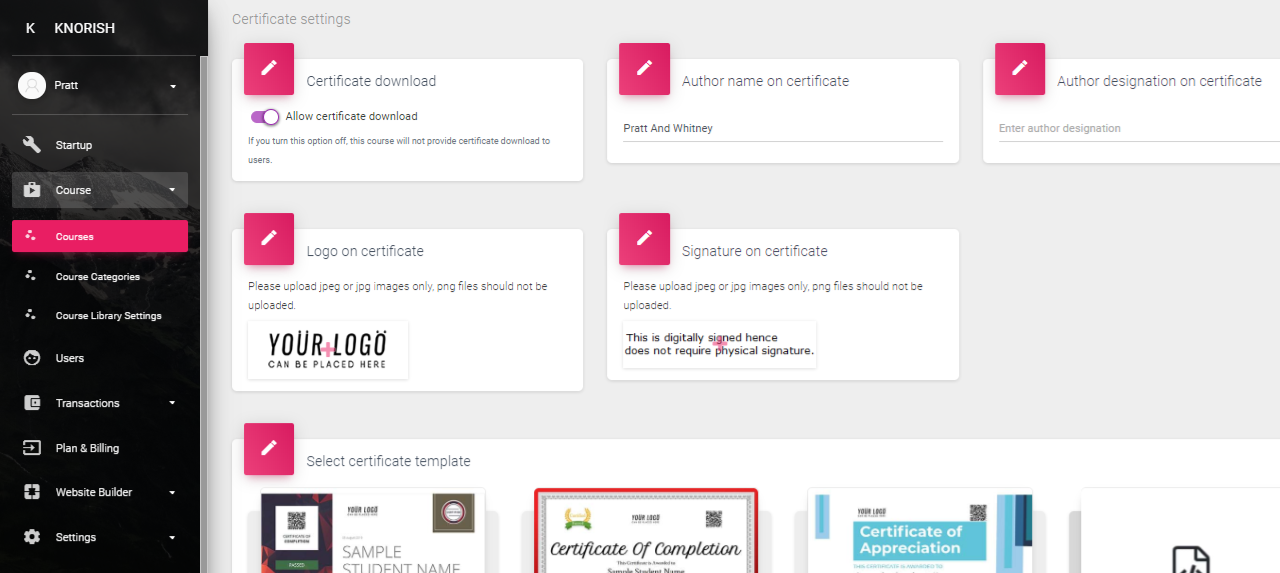Select the Certificate of Appreciation blue template
1280x573 pixels.
(x=920, y=530)
